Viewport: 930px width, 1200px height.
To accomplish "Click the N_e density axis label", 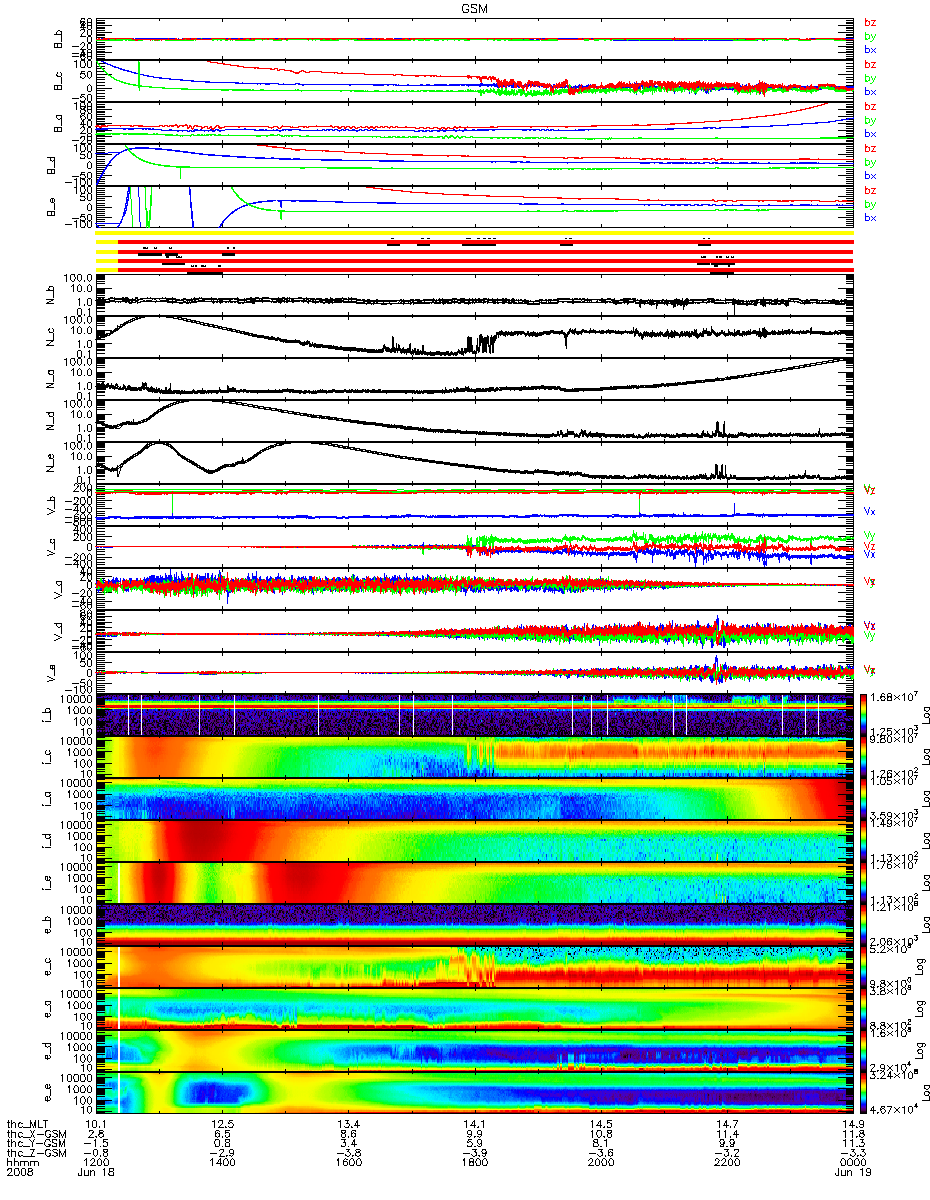I will [52, 463].
